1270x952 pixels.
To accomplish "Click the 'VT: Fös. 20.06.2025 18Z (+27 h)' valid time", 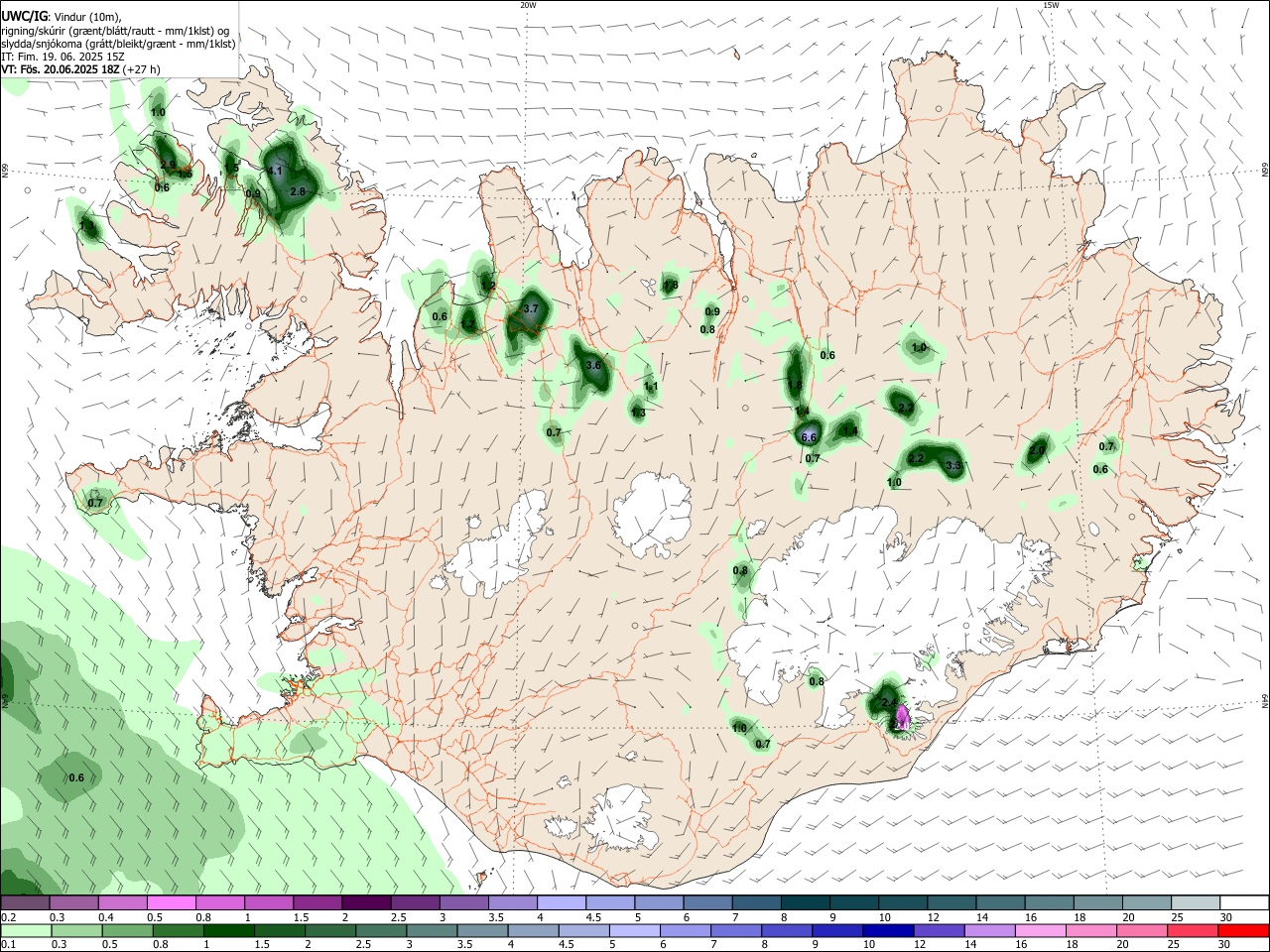I will [80, 69].
